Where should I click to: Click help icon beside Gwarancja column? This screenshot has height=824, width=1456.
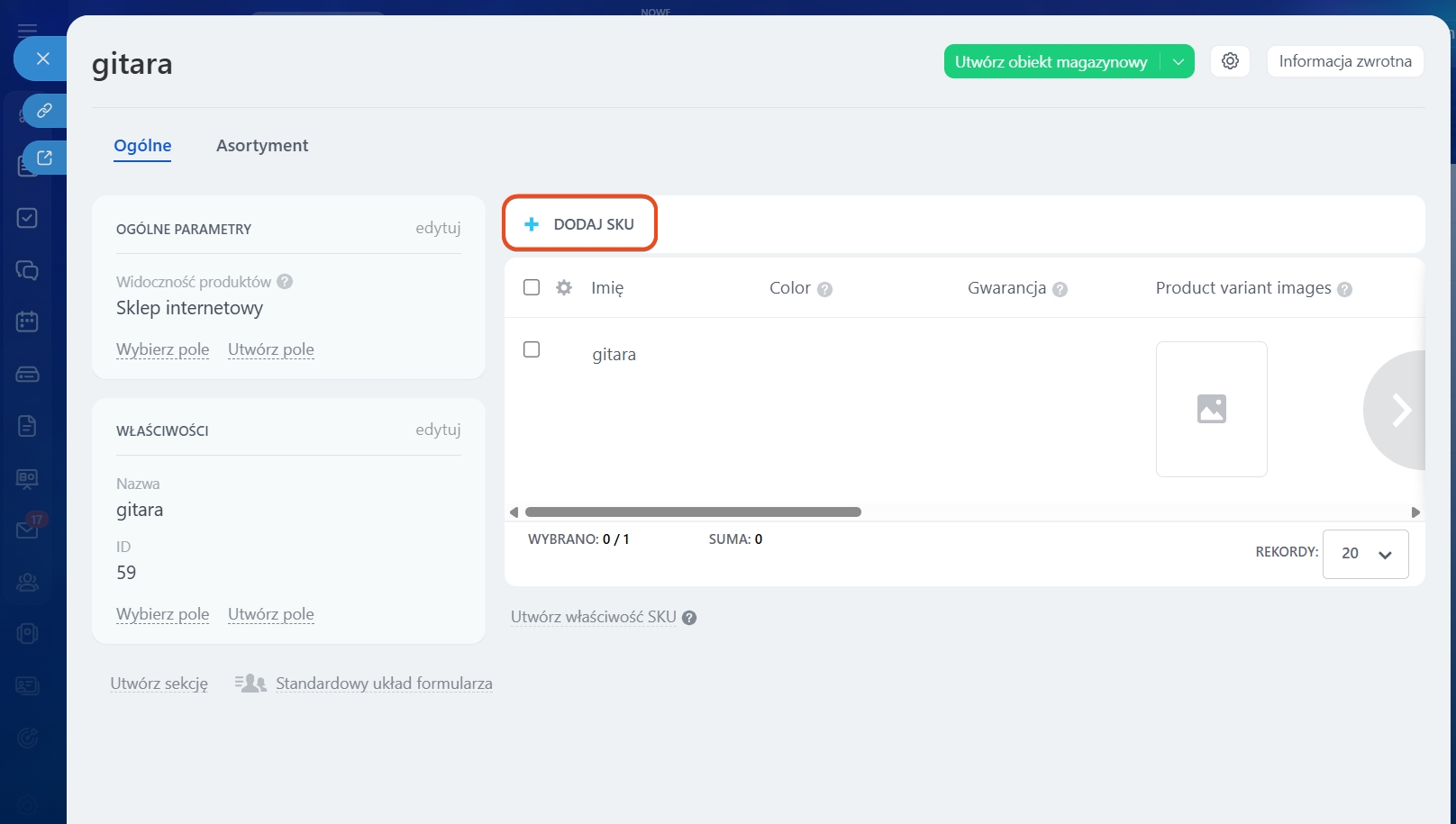1060,289
